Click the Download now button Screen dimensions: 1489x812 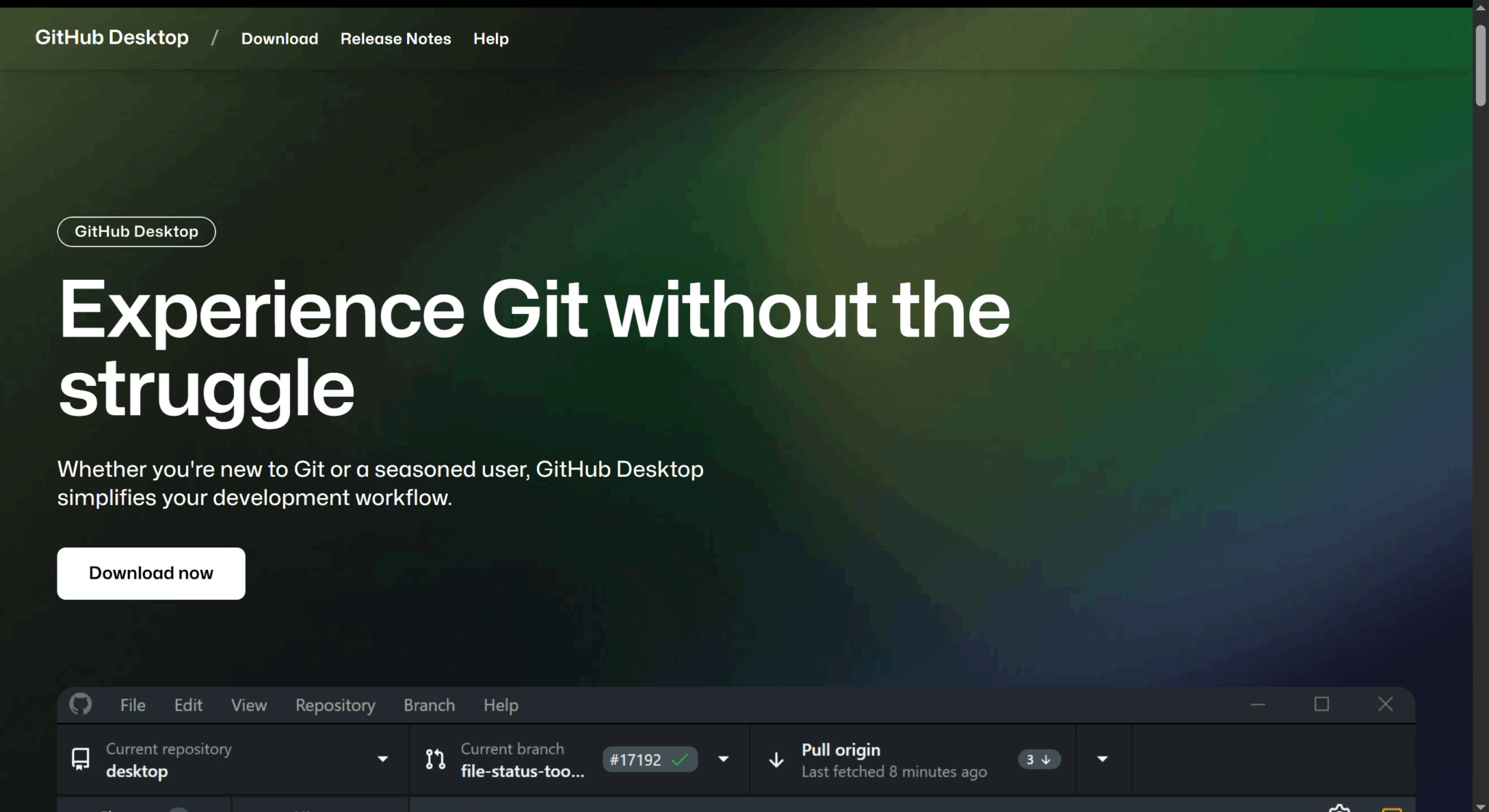click(x=150, y=573)
